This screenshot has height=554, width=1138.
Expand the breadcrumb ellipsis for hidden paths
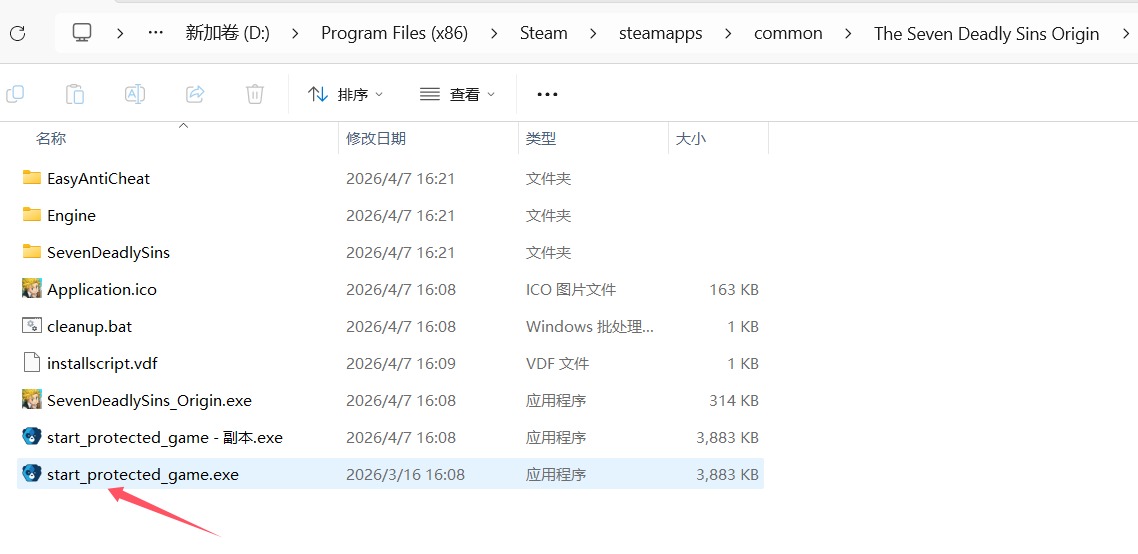(155, 33)
